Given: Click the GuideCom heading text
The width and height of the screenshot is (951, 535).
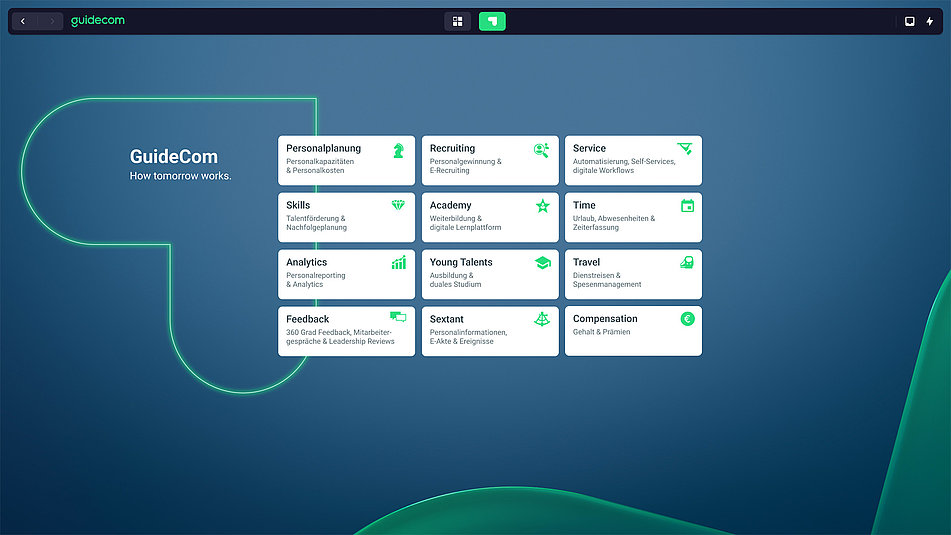Looking at the screenshot, I should pos(173,156).
